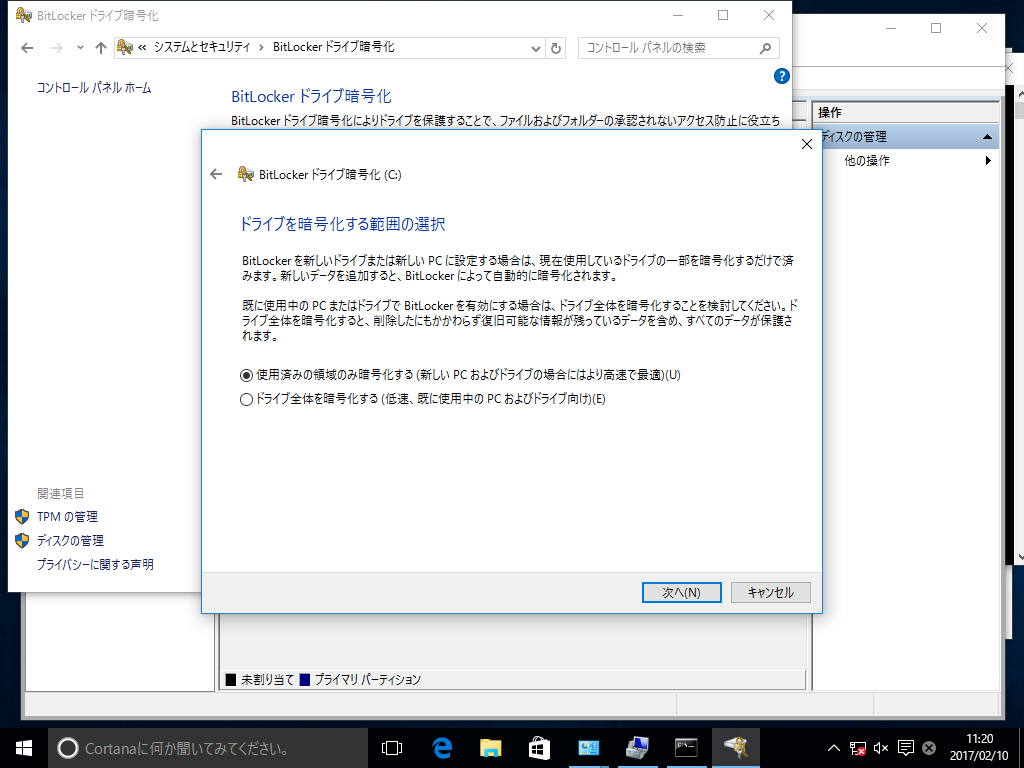Go back using wizard back arrow

point(216,174)
